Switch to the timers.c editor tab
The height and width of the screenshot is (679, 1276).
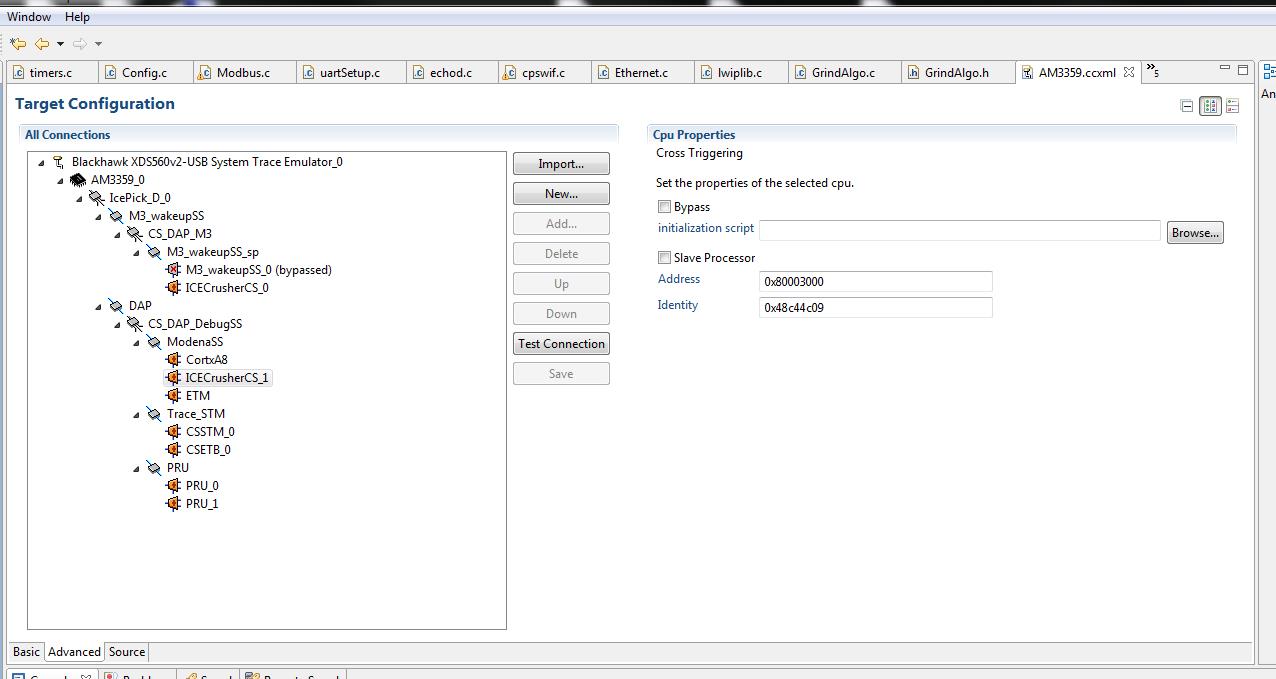tap(50, 72)
